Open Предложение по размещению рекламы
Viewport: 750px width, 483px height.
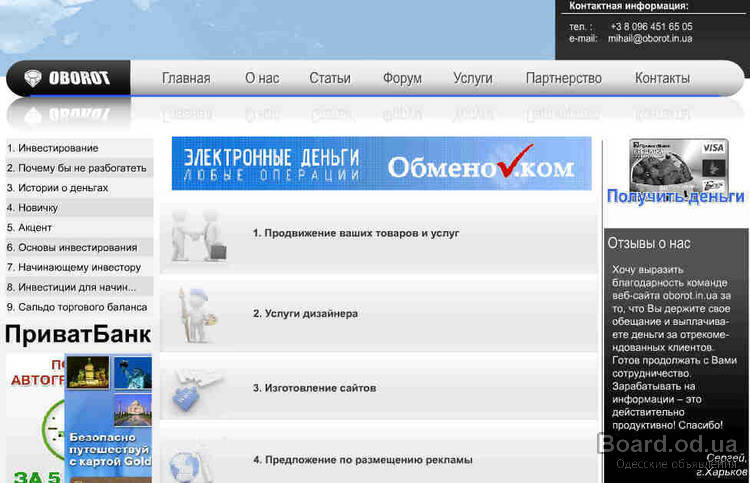tap(363, 460)
